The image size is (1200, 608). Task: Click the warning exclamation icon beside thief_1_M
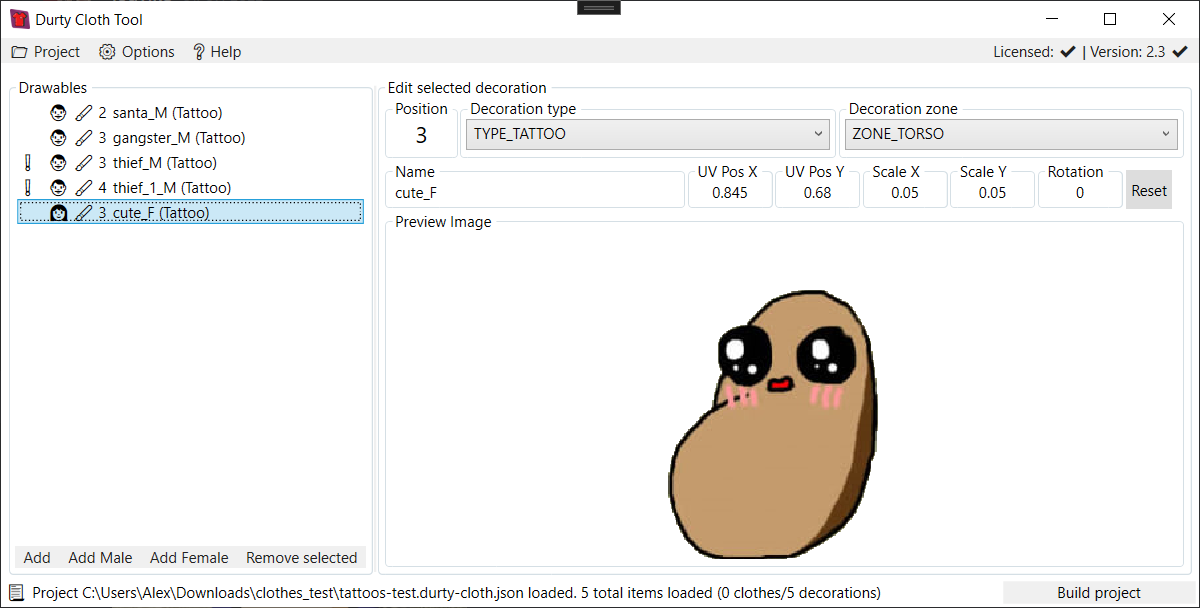click(x=28, y=188)
